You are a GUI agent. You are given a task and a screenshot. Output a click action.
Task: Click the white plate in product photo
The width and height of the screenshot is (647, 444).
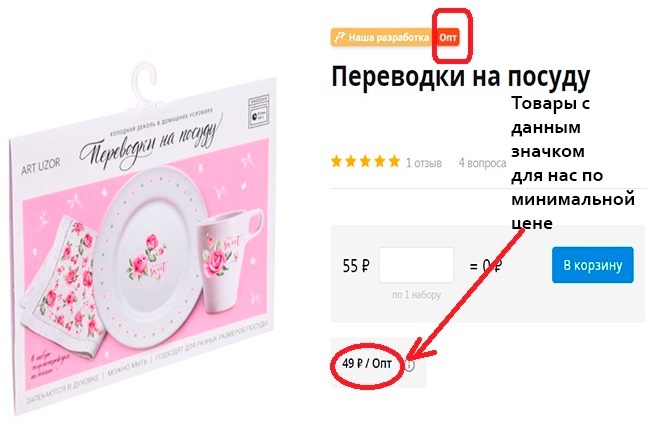(151, 256)
